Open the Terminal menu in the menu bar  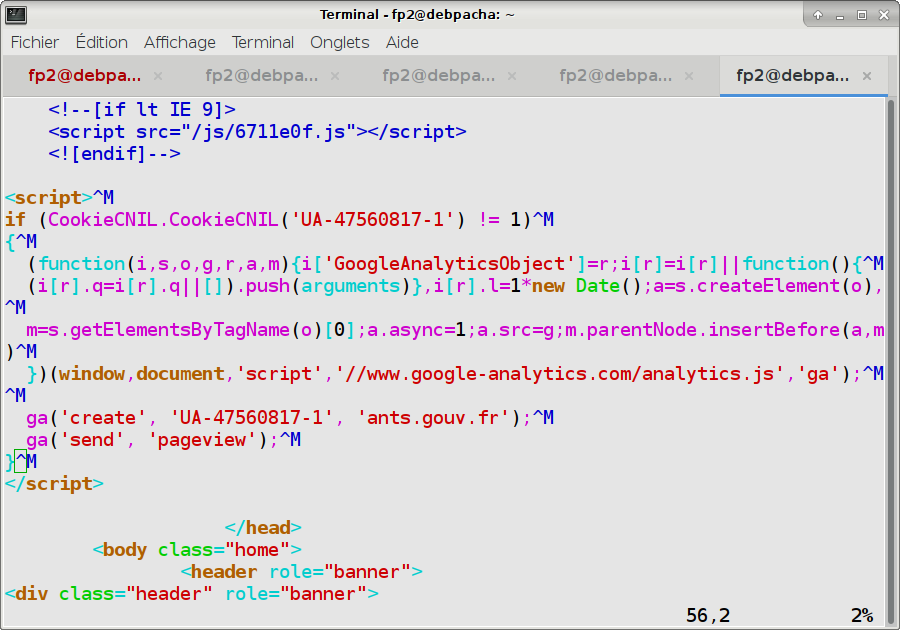tap(263, 42)
